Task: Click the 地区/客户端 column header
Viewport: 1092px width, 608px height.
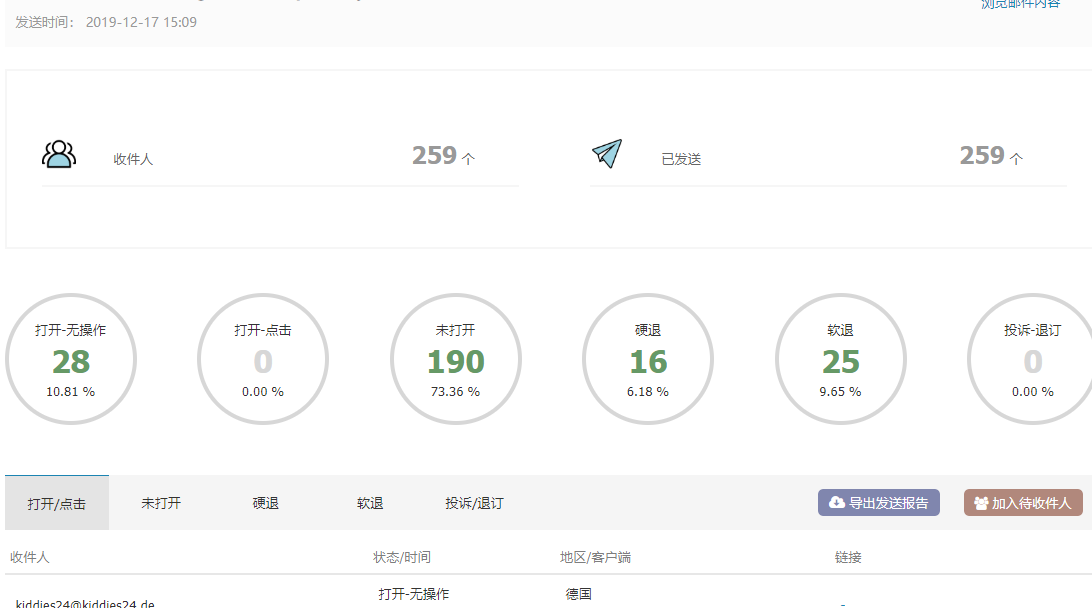Action: pyautogui.click(x=595, y=557)
